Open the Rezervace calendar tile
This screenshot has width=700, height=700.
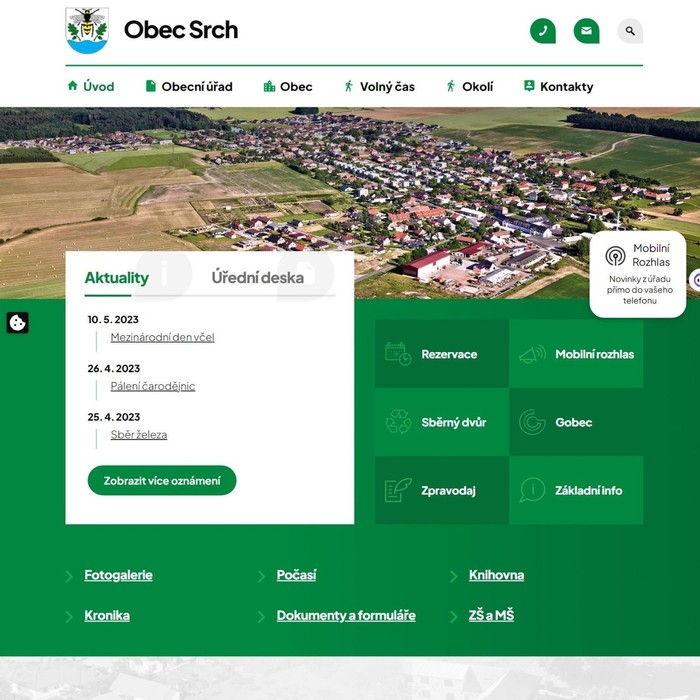tap(442, 354)
